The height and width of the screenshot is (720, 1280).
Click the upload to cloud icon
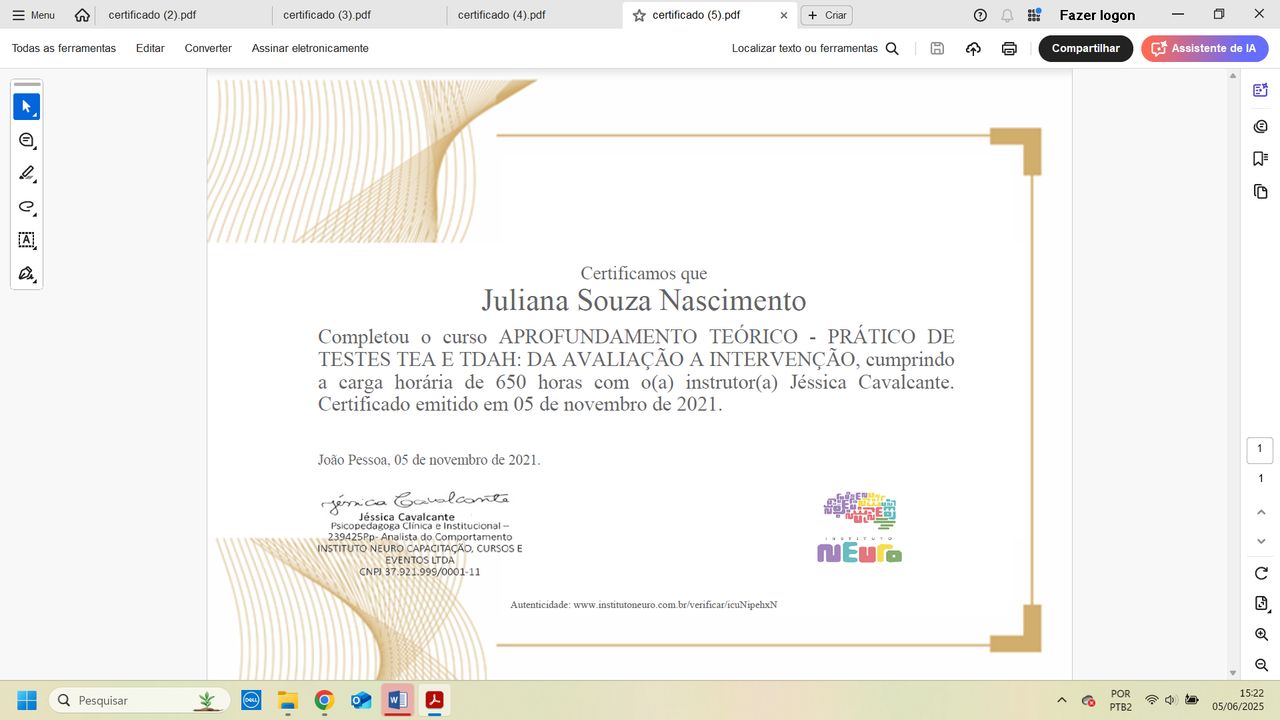(x=973, y=48)
